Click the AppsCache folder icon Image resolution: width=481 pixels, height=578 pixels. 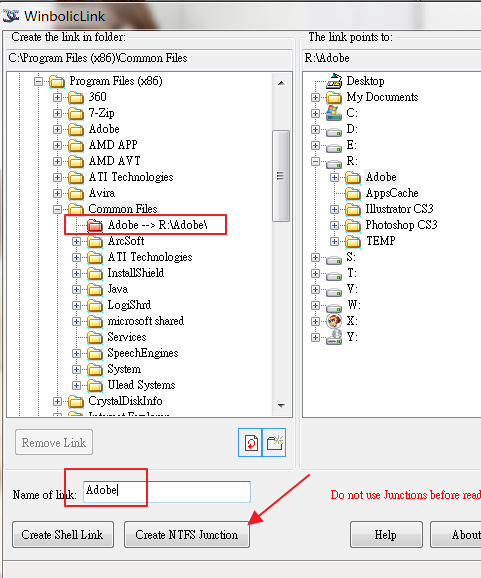353,193
